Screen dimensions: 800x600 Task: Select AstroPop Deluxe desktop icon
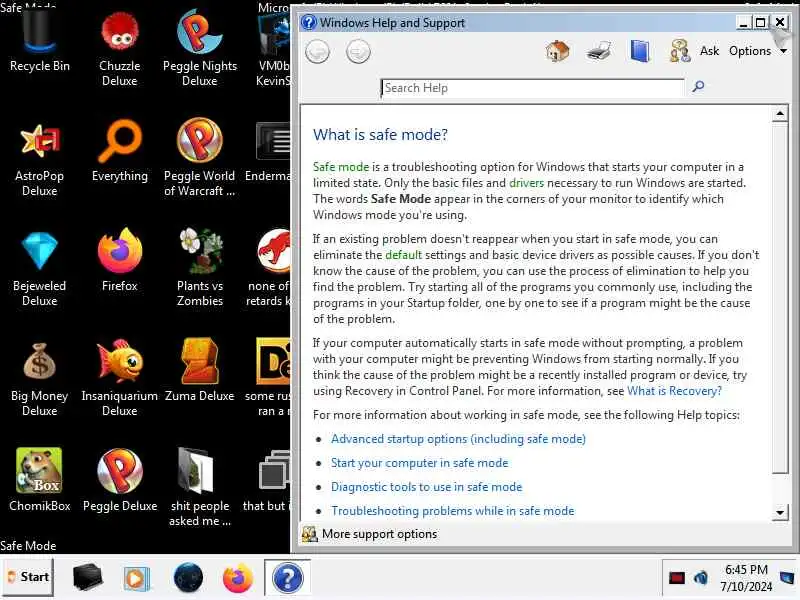click(39, 158)
